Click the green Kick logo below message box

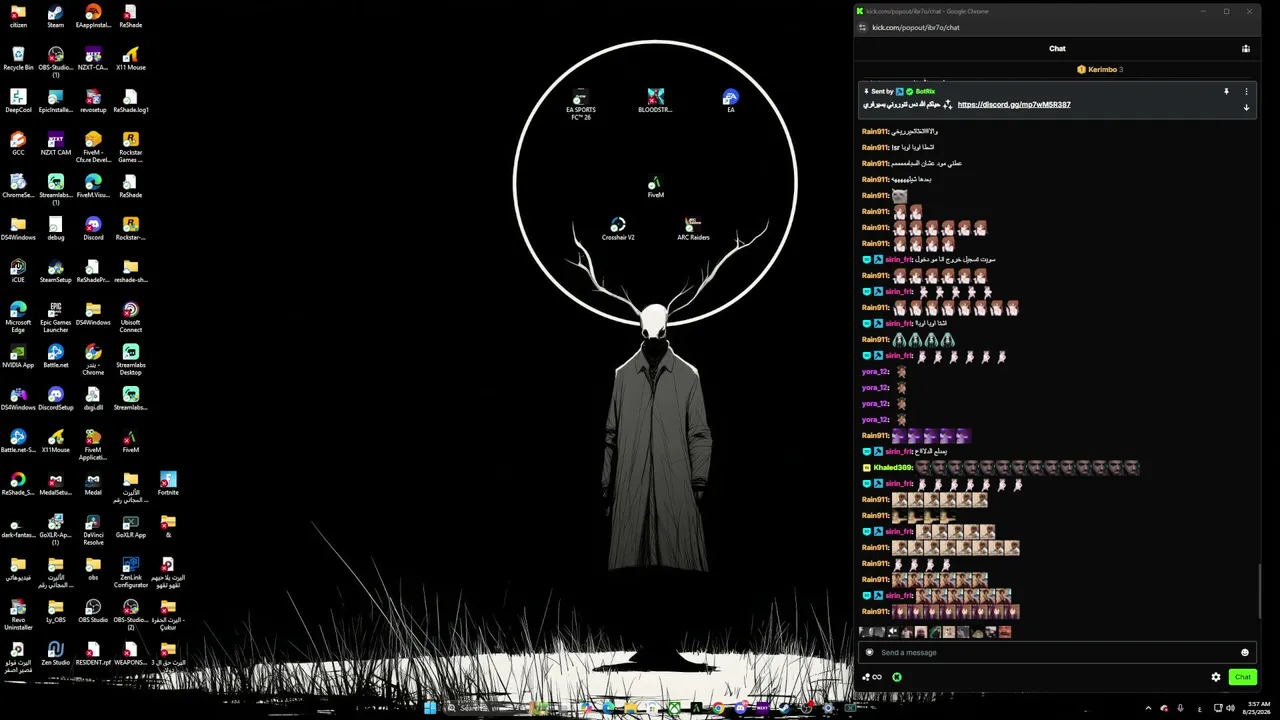(897, 677)
